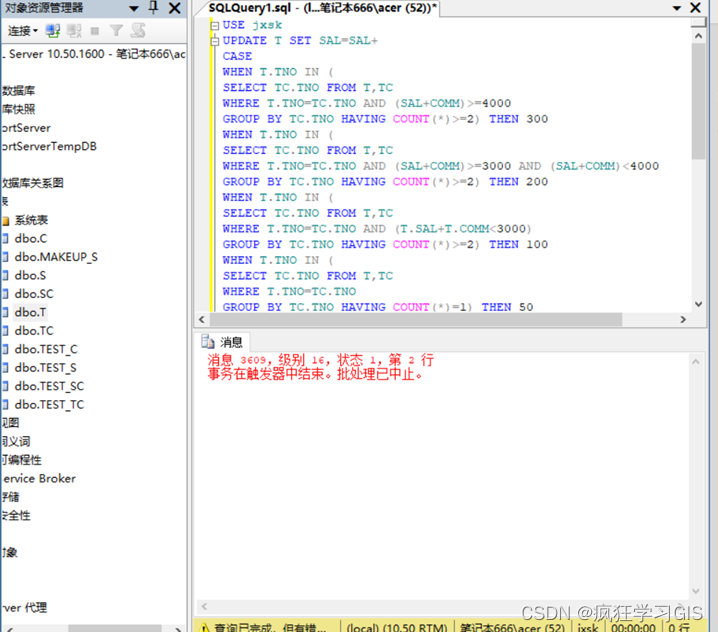
Task: Select the SQL Server 代理 node
Action: 24,608
